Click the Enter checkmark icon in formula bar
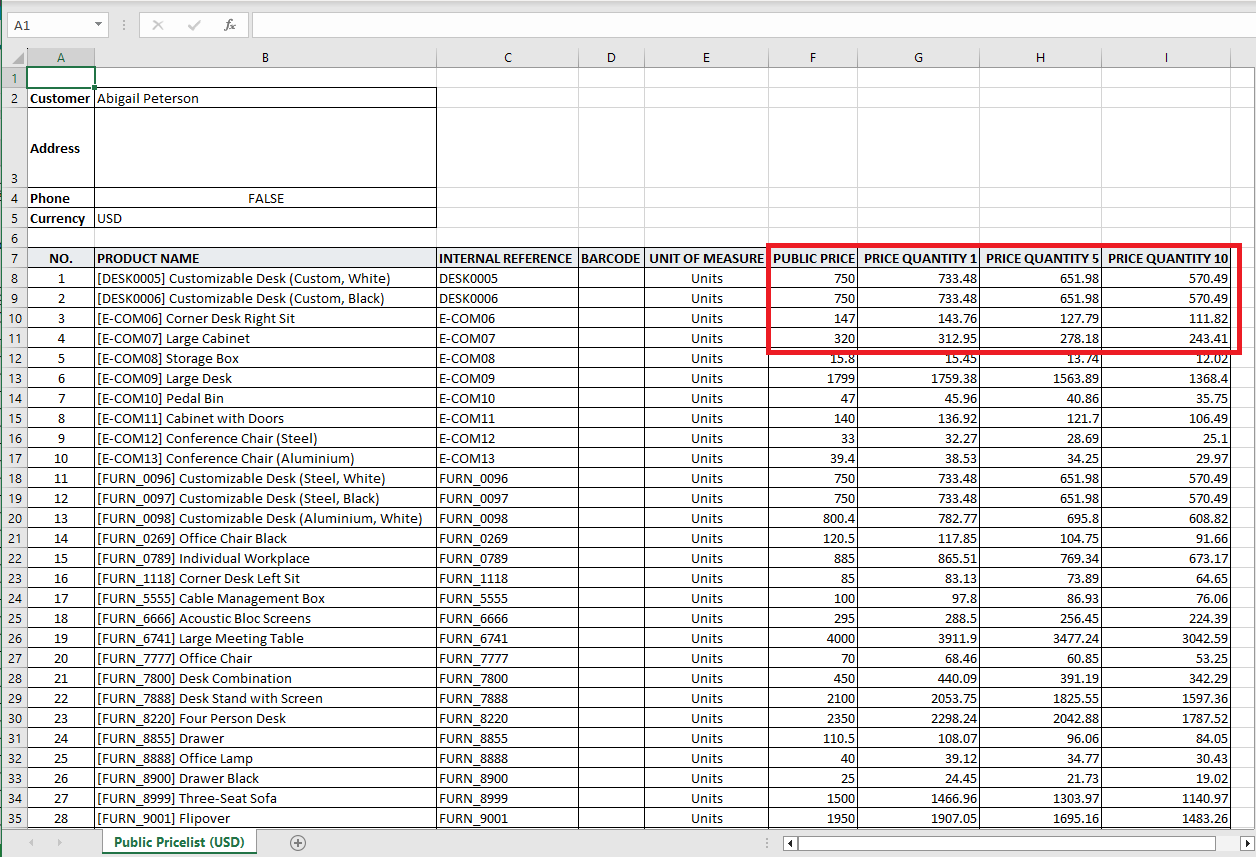1259x857 pixels. click(194, 25)
